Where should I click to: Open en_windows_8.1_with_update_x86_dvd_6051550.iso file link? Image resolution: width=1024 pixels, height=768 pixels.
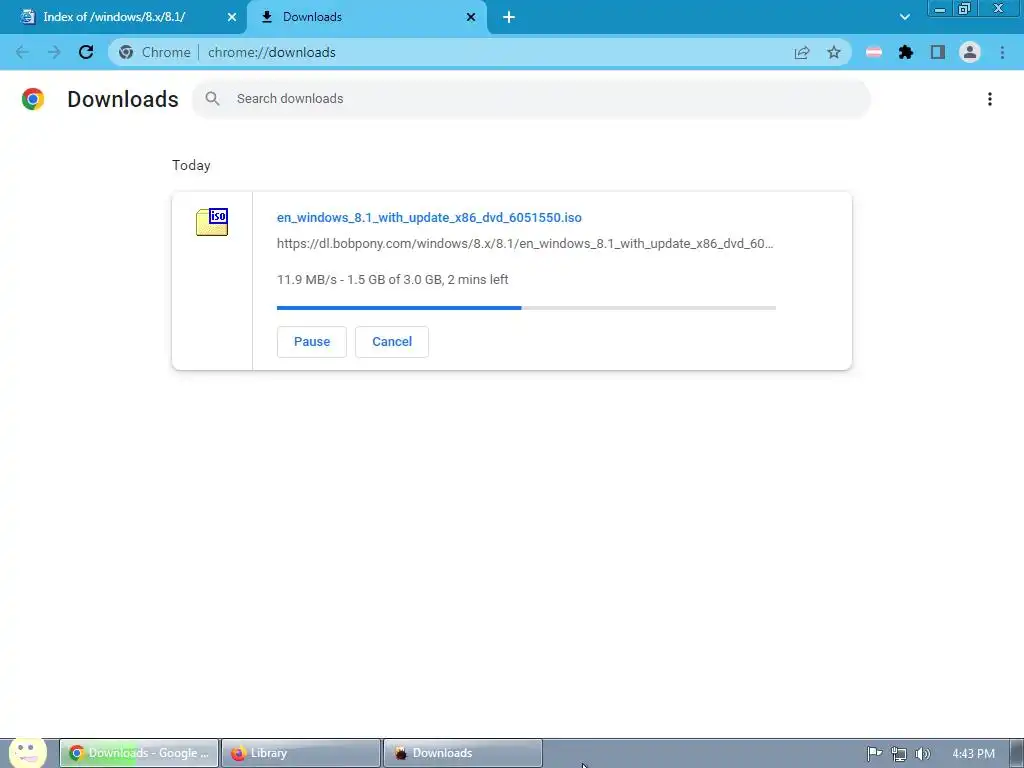click(x=429, y=217)
